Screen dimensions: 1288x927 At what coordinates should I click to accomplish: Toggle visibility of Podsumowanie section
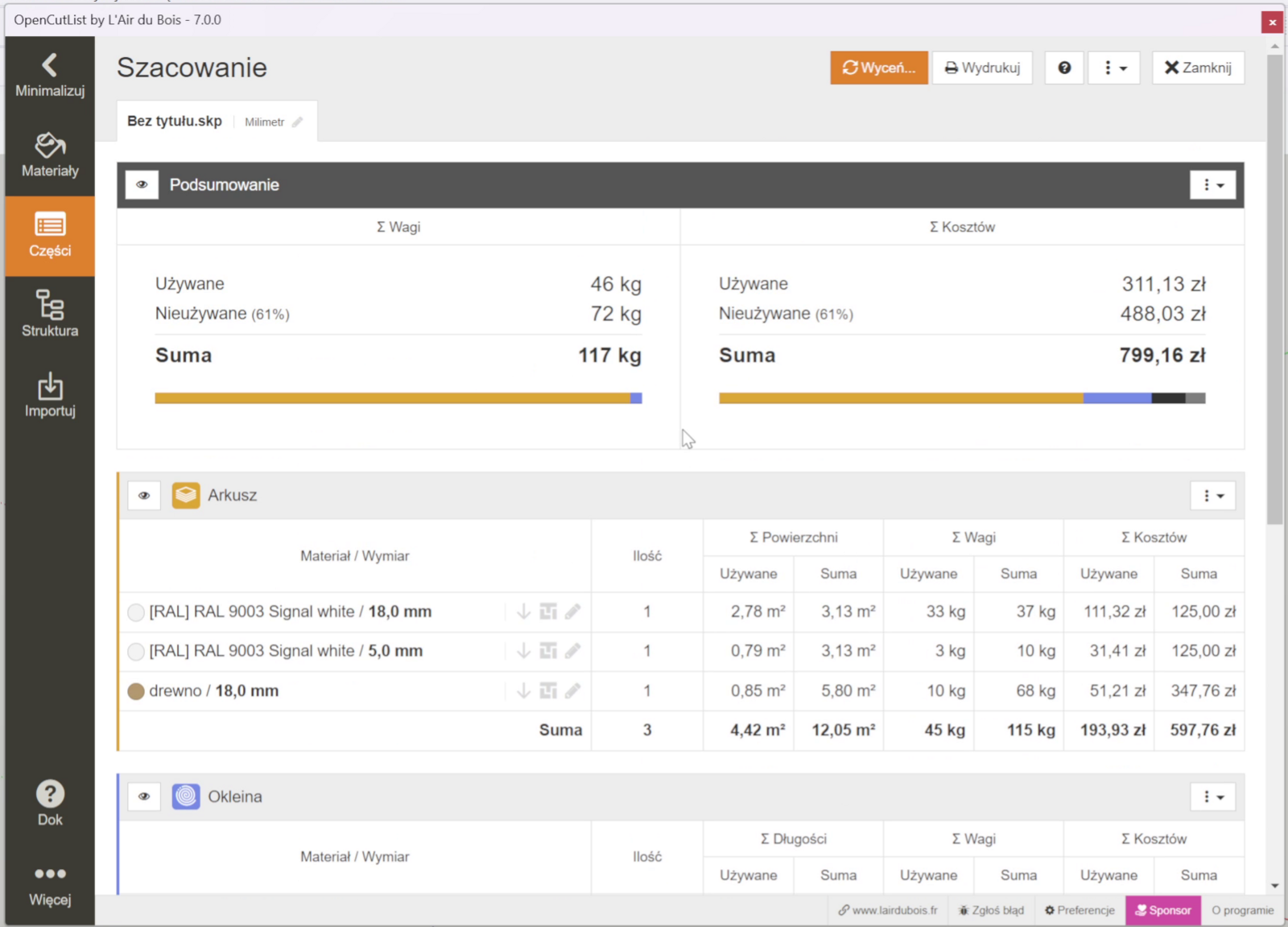tap(142, 185)
